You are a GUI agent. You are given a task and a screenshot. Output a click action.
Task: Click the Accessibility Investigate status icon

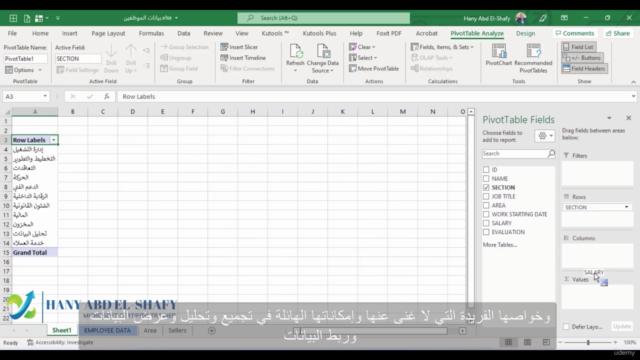[x=30, y=342]
